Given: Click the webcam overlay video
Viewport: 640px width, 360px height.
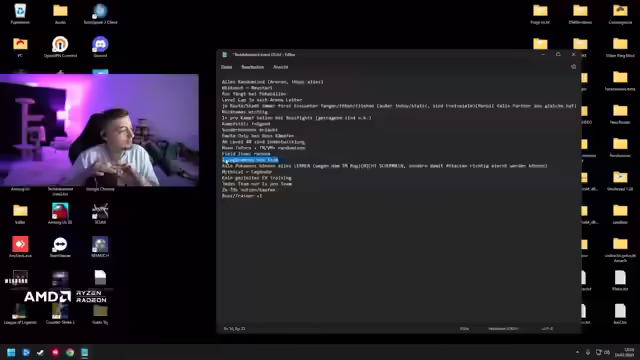Looking at the screenshot, I should tap(99, 130).
